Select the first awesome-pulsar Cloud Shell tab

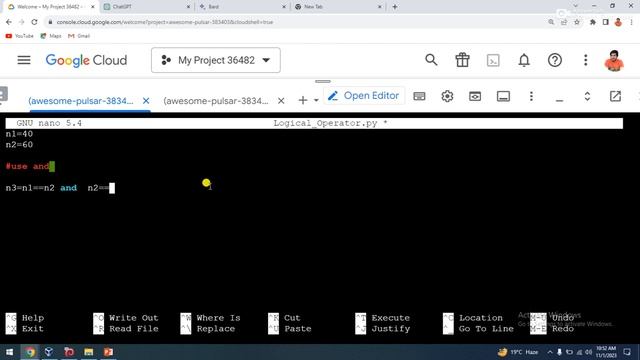[81, 101]
